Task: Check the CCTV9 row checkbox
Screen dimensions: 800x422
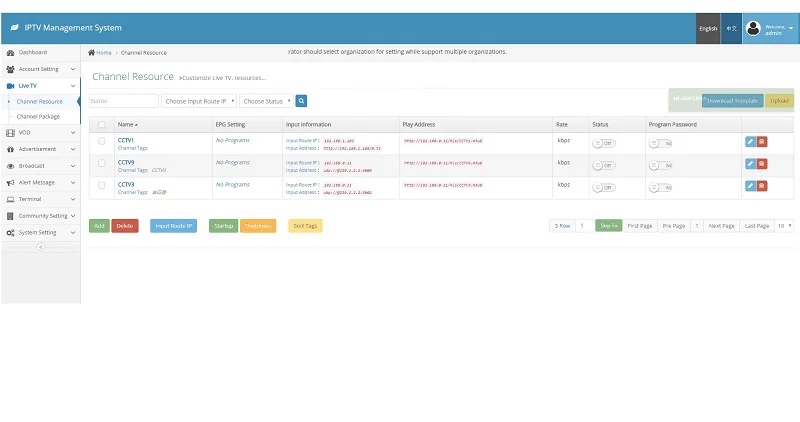Action: [102, 163]
